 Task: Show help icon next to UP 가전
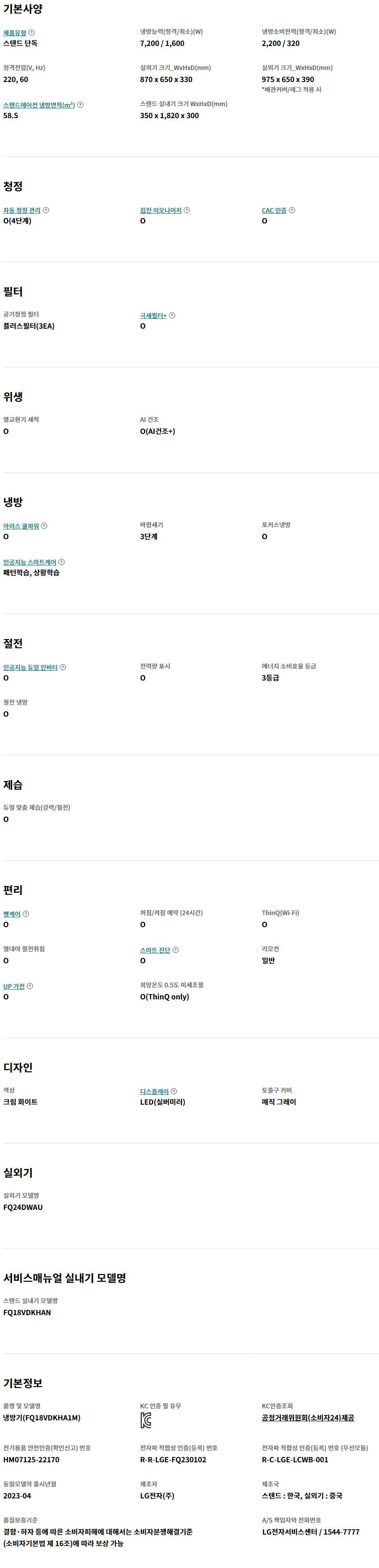click(30, 986)
